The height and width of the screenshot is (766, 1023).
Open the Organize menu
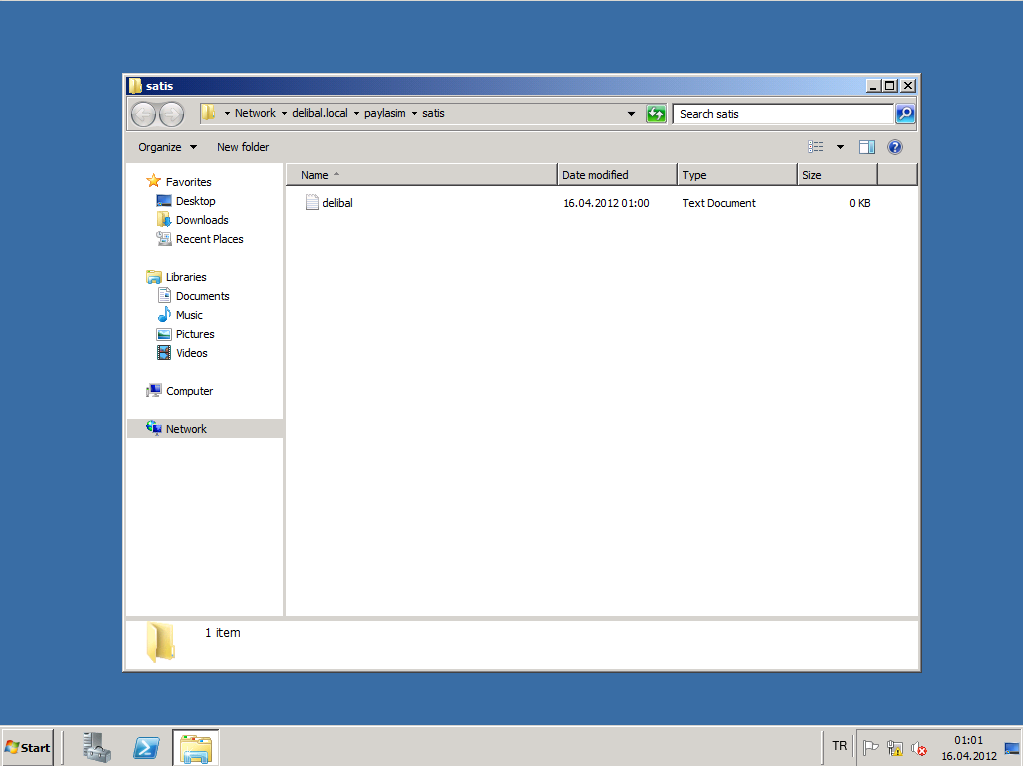(167, 147)
